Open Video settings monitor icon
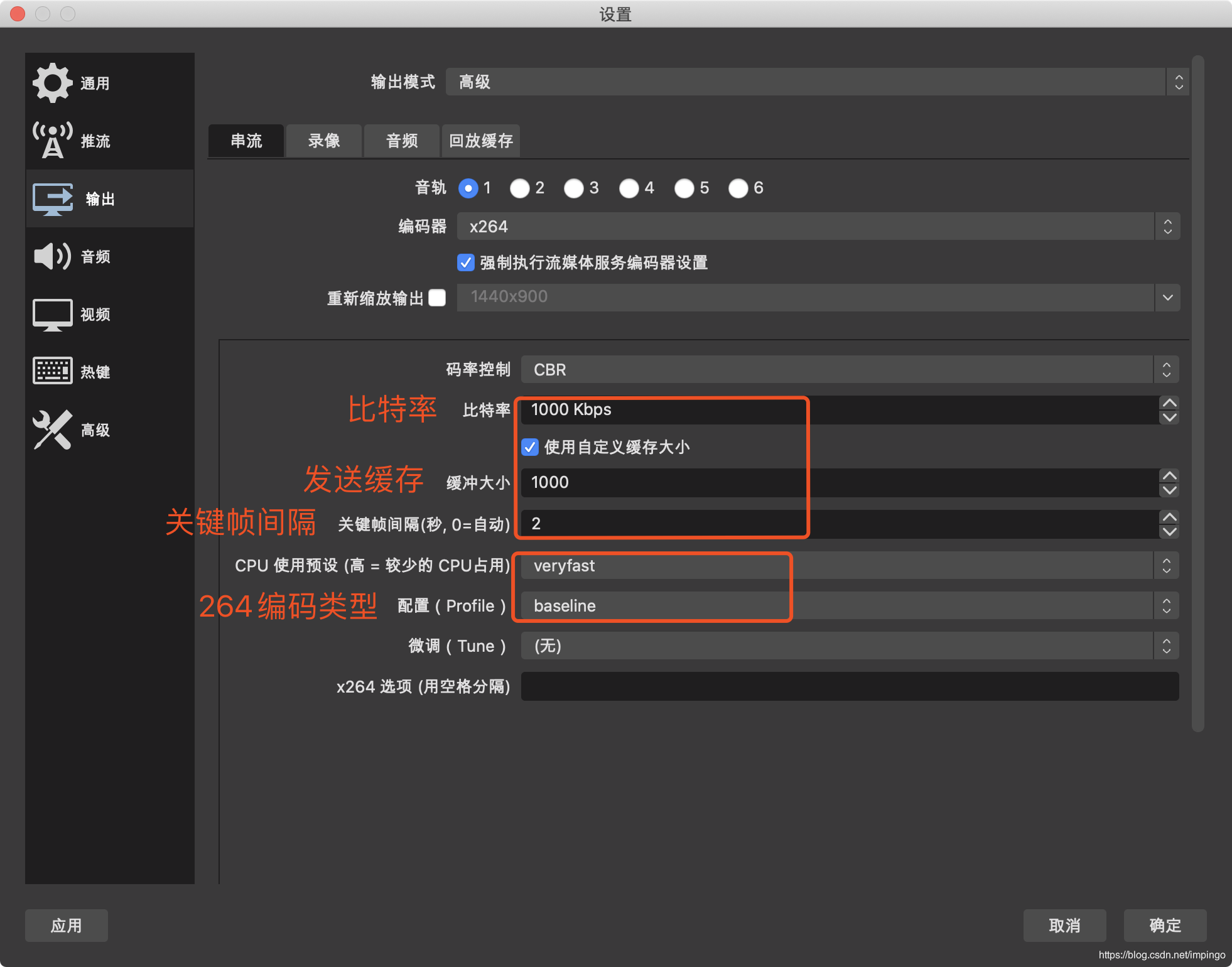The height and width of the screenshot is (967, 1232). pos(53,314)
